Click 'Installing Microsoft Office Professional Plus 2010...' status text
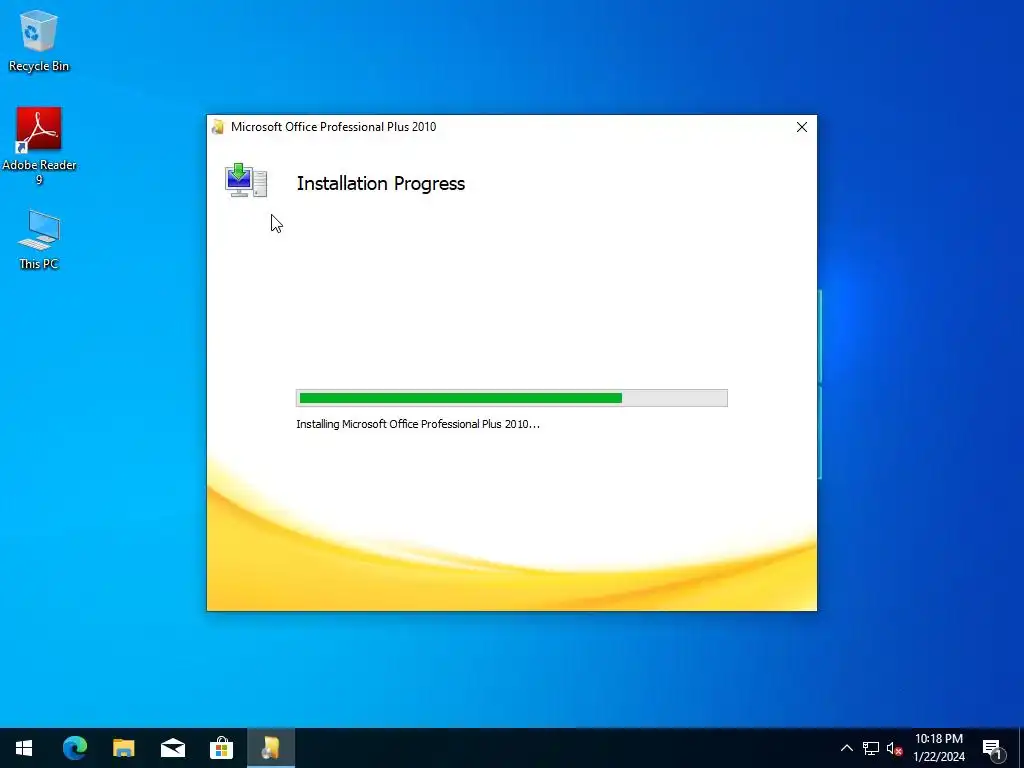Image resolution: width=1024 pixels, height=768 pixels. coord(418,424)
